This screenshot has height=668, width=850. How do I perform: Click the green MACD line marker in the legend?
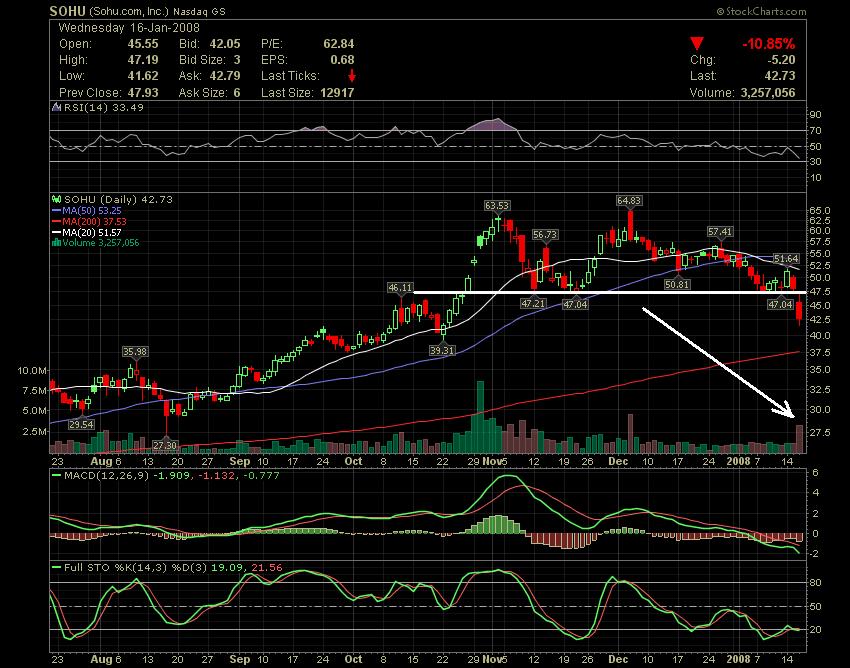click(56, 476)
